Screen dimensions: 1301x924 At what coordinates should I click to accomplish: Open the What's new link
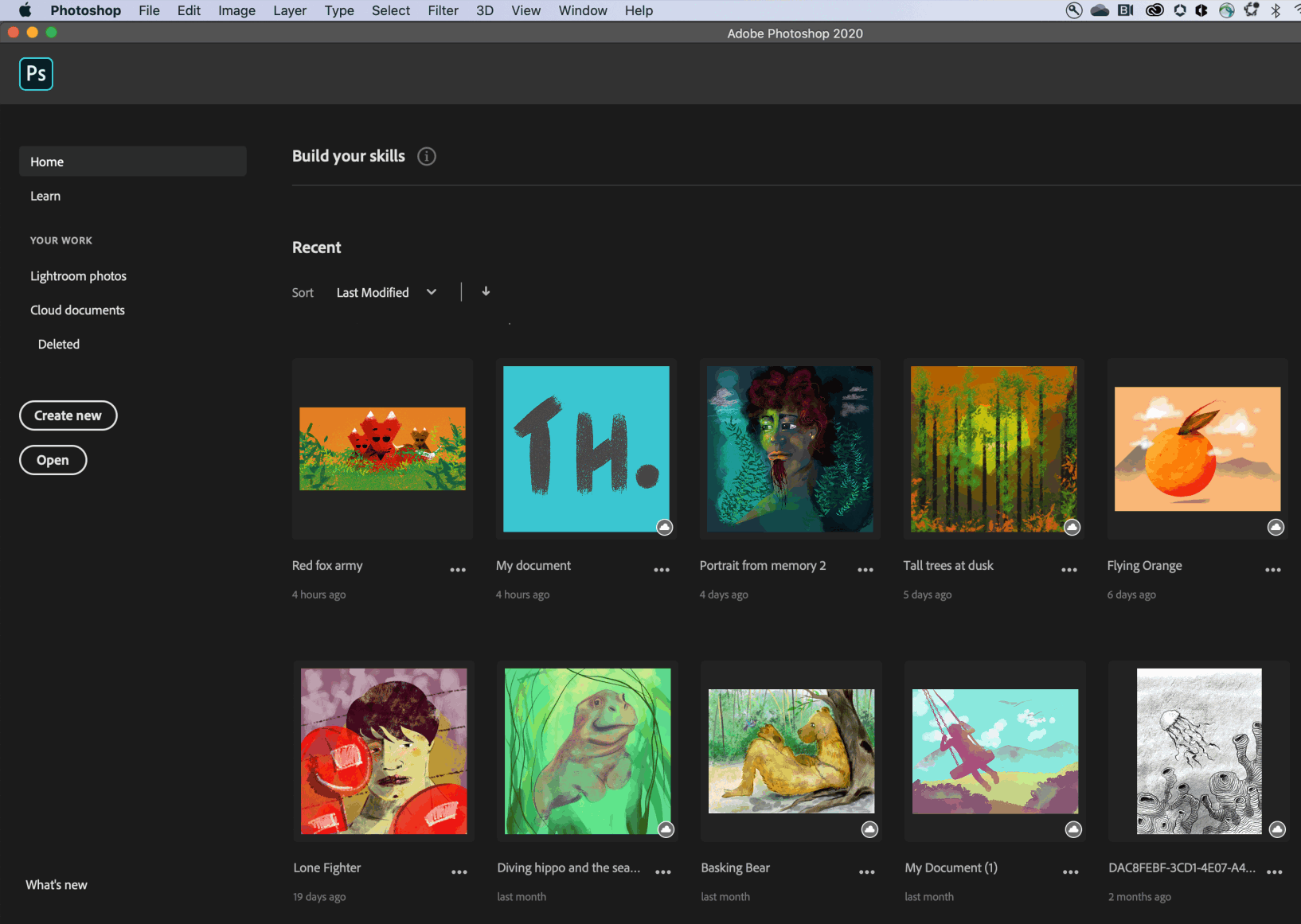pos(57,885)
